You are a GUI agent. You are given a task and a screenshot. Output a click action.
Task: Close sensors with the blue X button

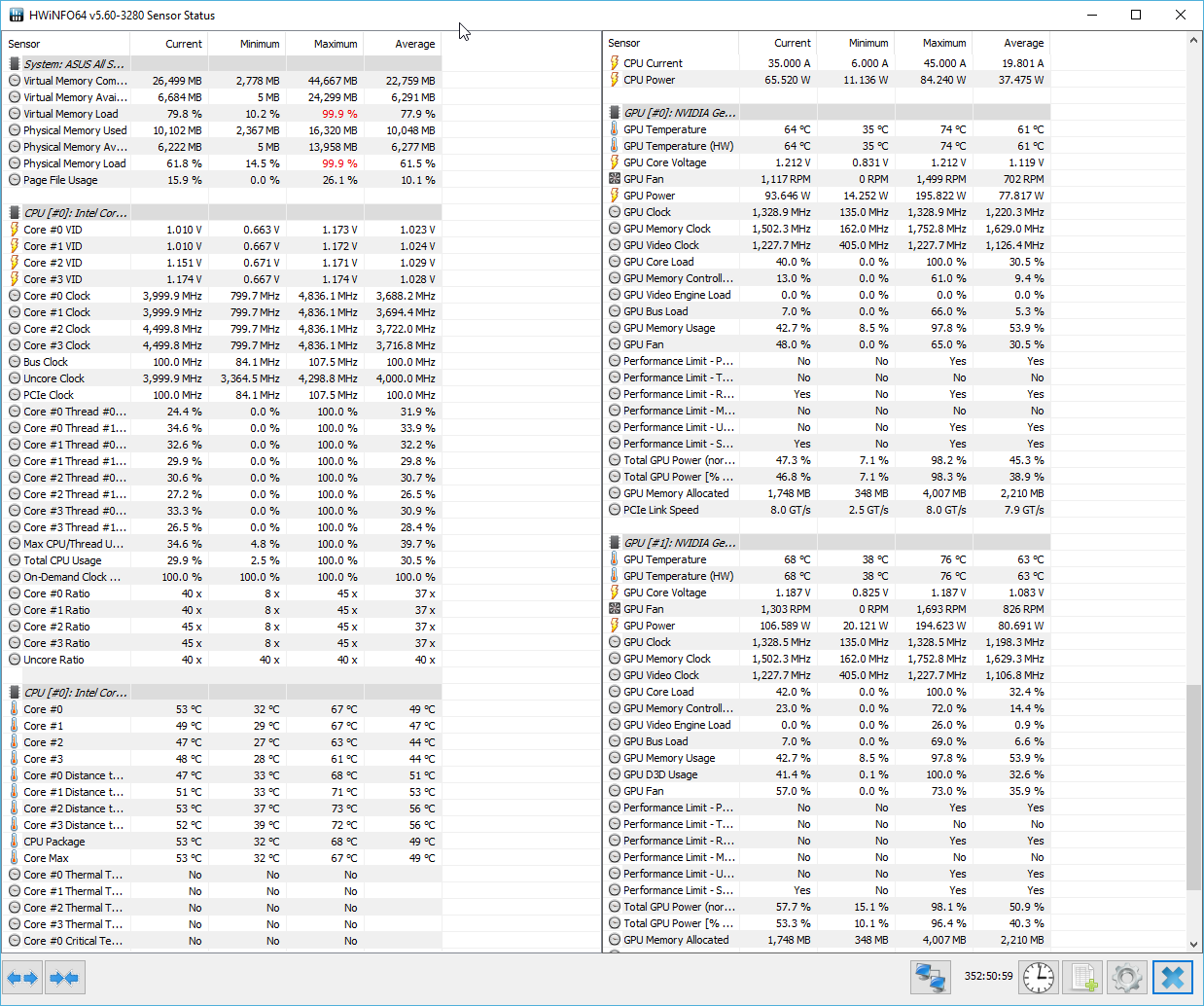pos(1173,977)
